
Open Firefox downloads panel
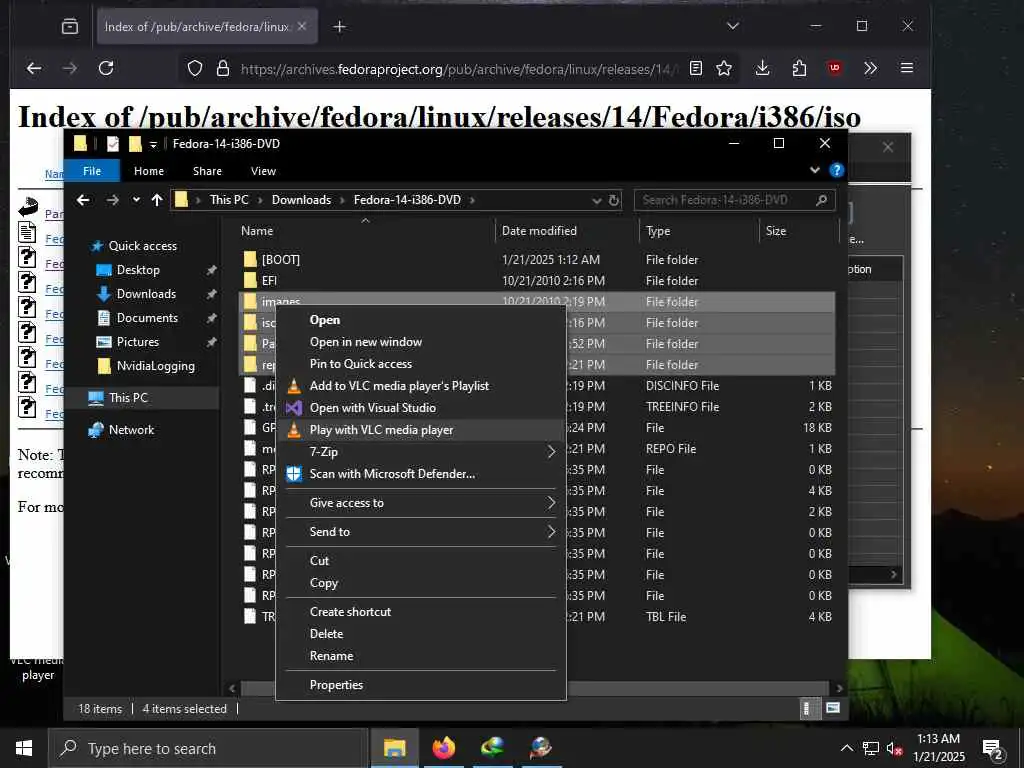click(762, 68)
